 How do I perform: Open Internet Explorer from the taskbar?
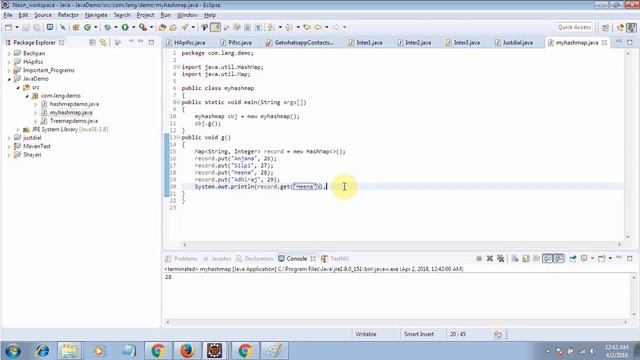(x=42, y=351)
